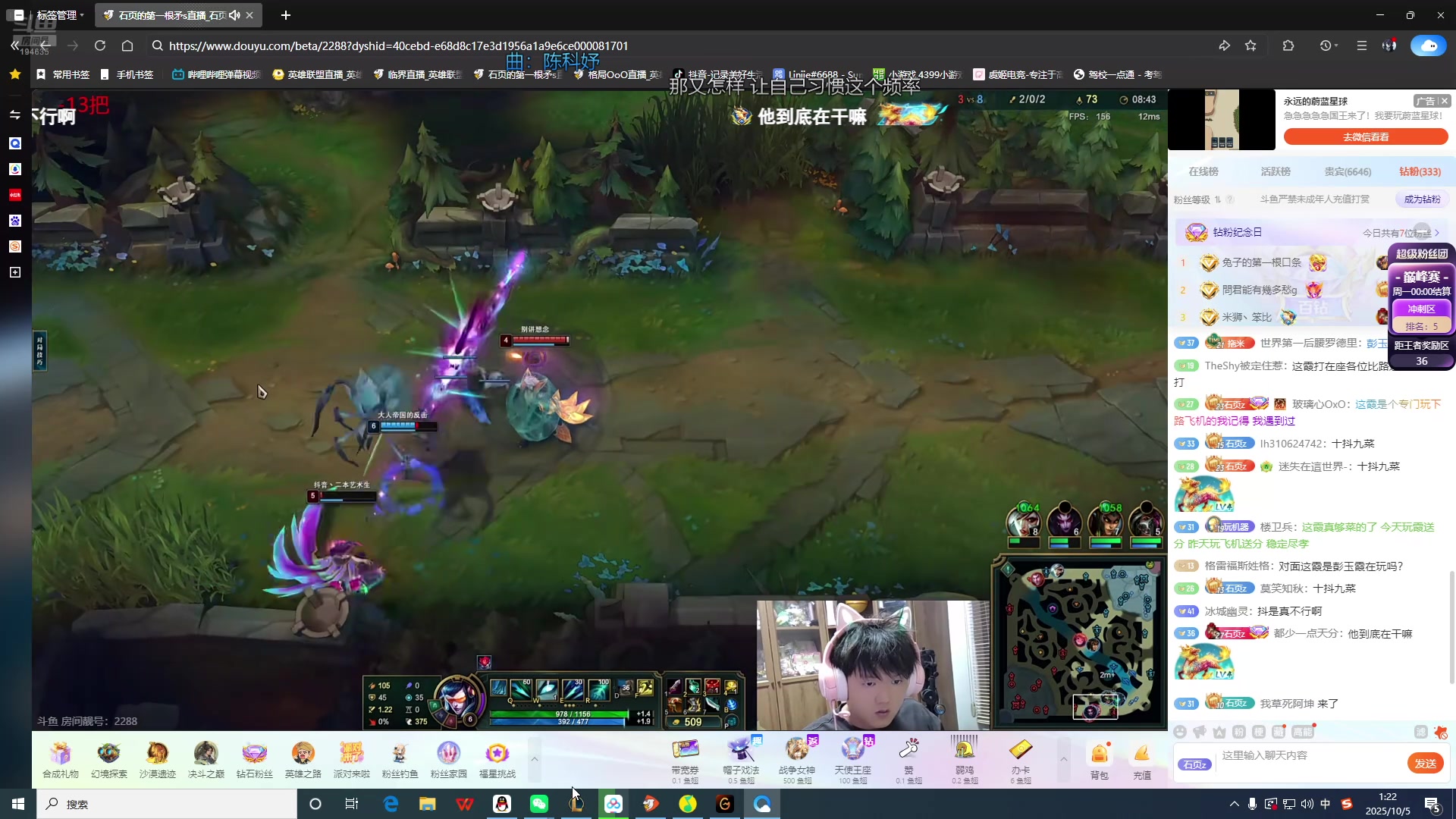Mute the tab audio speaker icon

click(x=234, y=15)
